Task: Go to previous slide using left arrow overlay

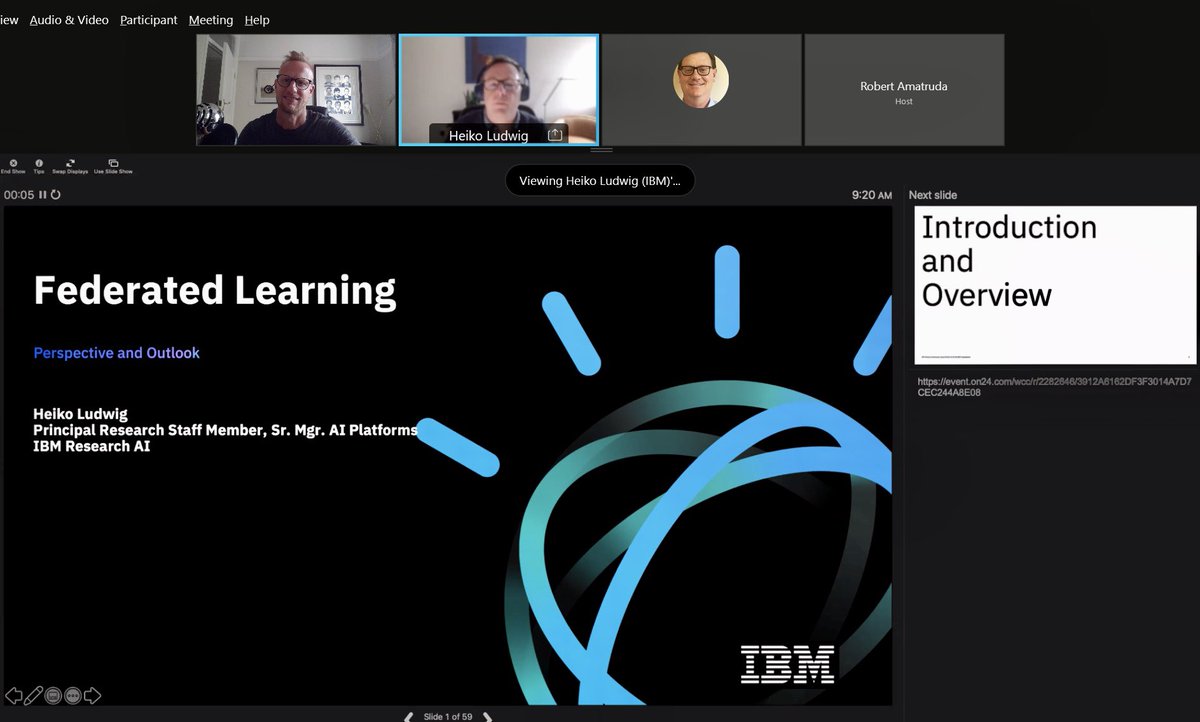Action: (13, 695)
